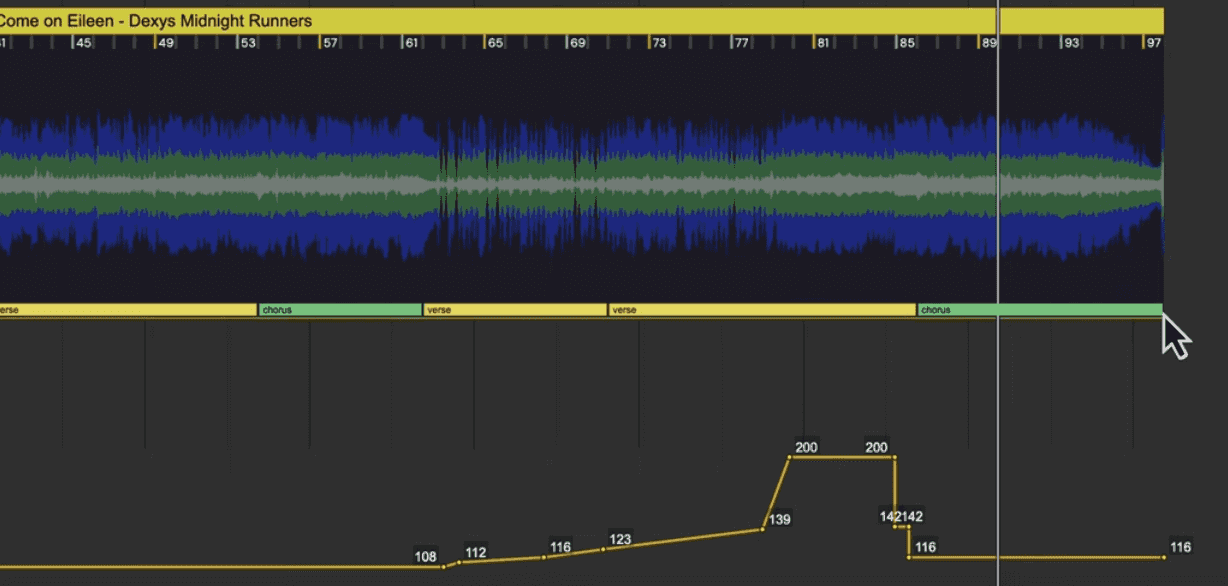The width and height of the screenshot is (1228, 586).
Task: Click bar marker 45 on ruler
Action: tap(83, 43)
